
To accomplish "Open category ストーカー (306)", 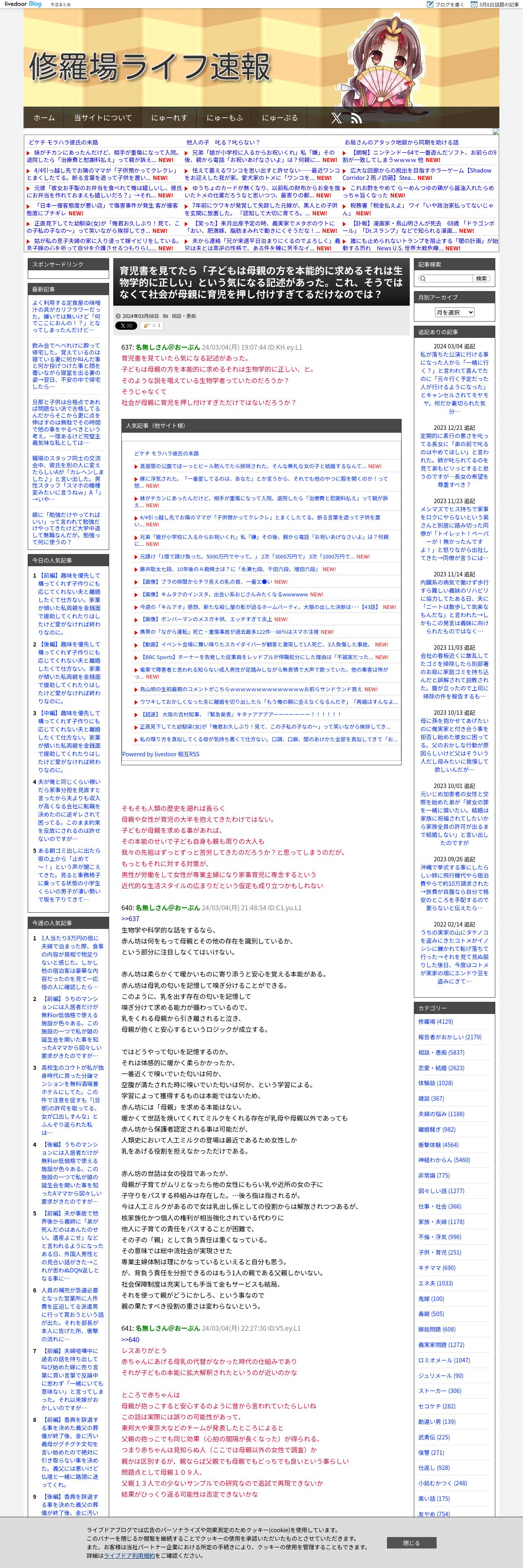I will click(439, 1391).
